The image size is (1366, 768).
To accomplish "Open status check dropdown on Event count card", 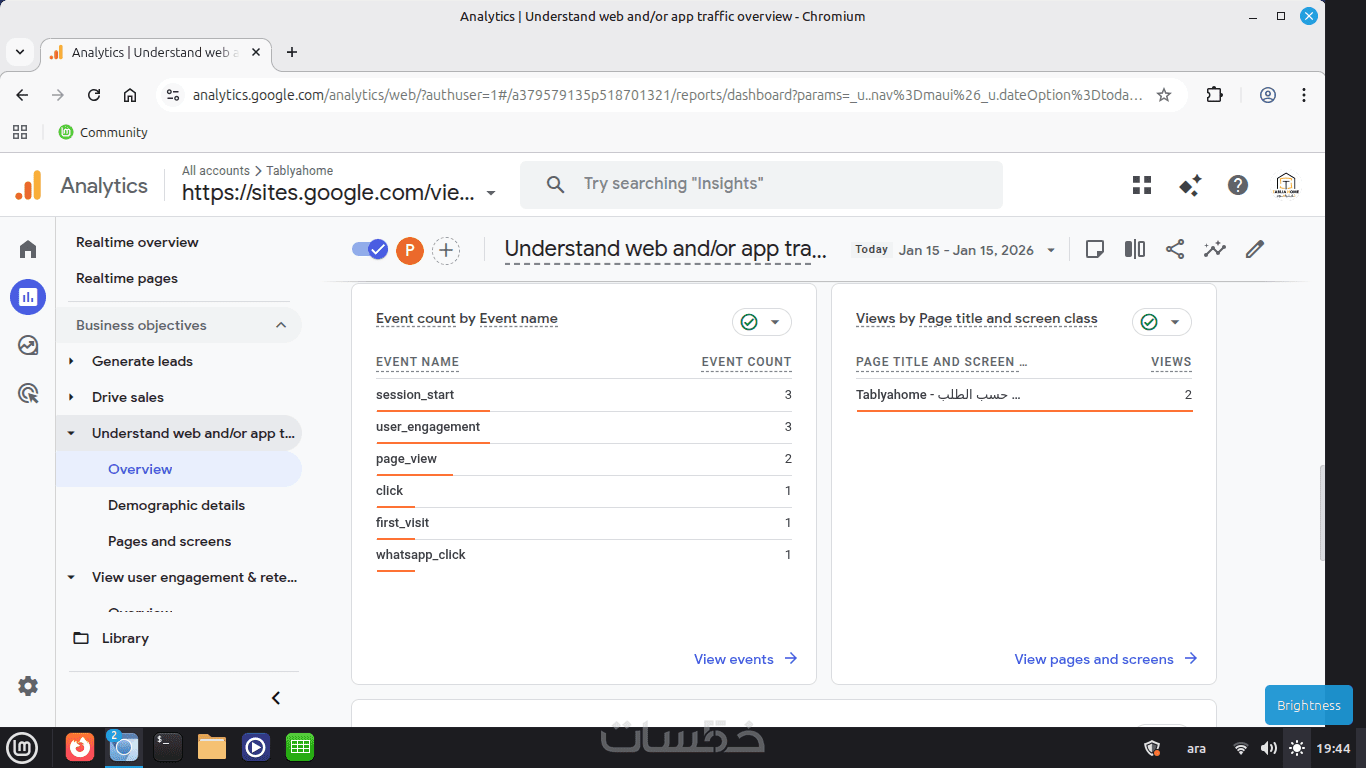I will click(x=761, y=322).
